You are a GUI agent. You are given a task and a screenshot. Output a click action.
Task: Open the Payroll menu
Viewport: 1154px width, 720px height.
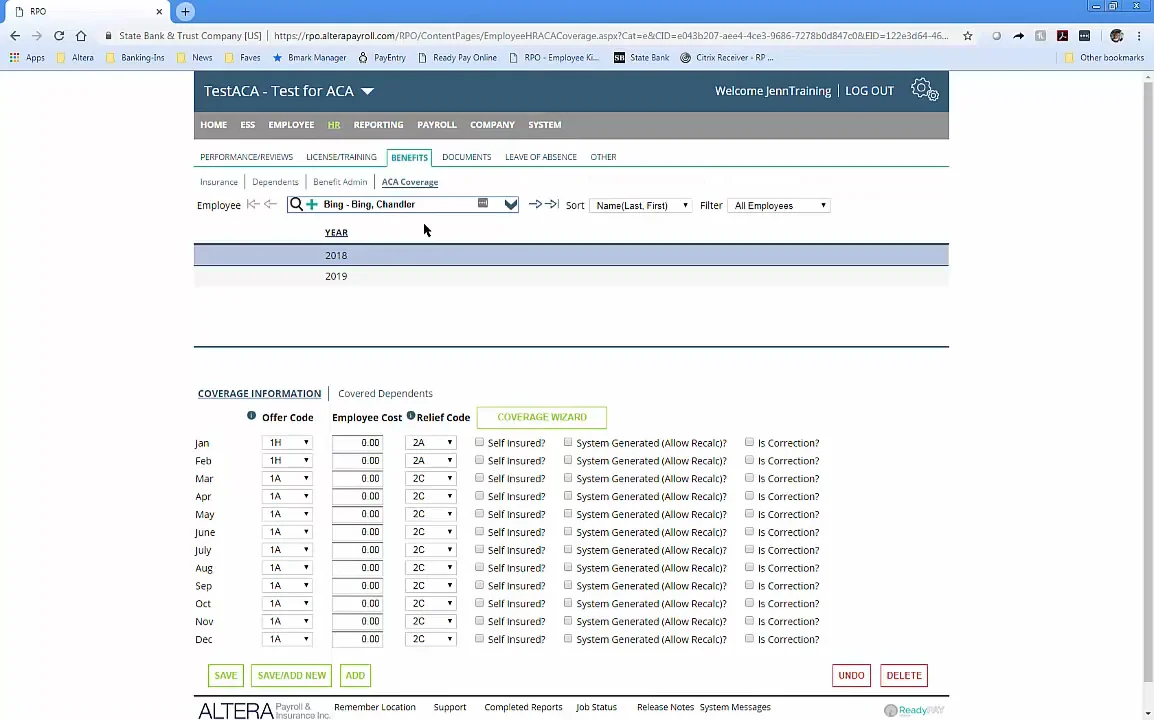point(436,125)
